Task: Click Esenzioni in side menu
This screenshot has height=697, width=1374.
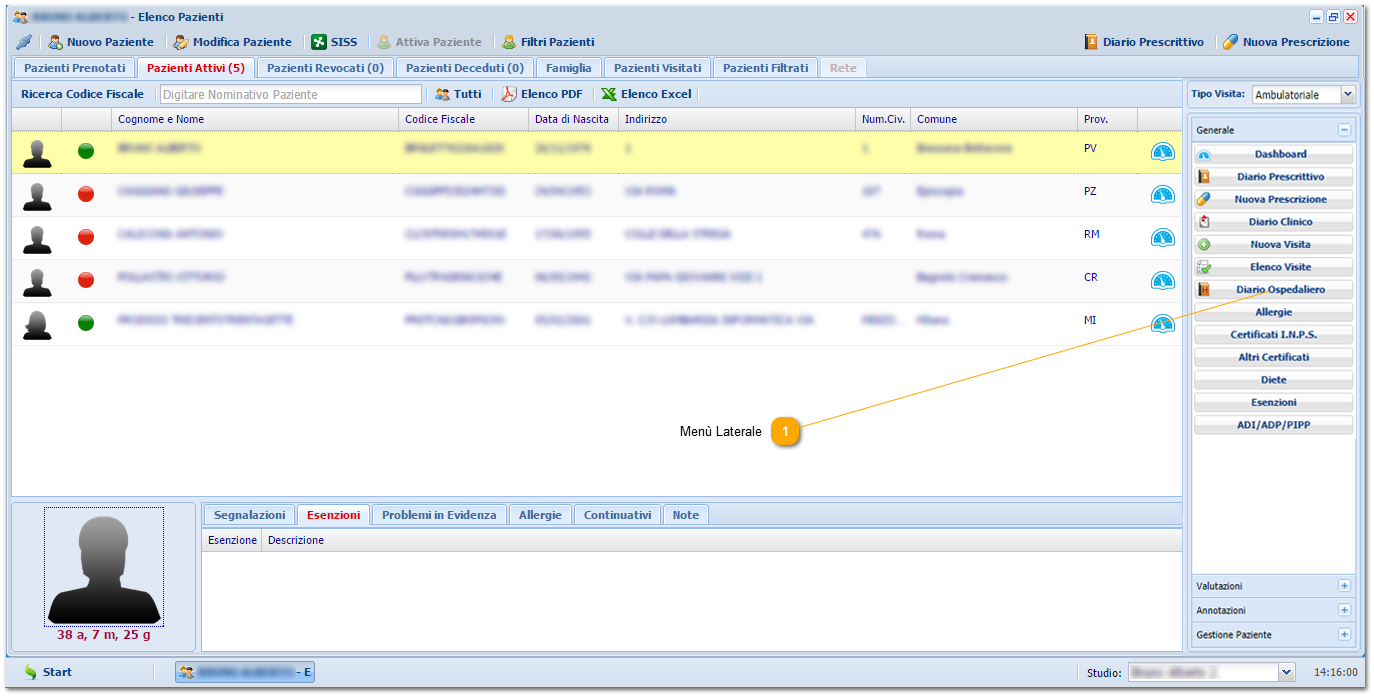Action: tap(1273, 402)
